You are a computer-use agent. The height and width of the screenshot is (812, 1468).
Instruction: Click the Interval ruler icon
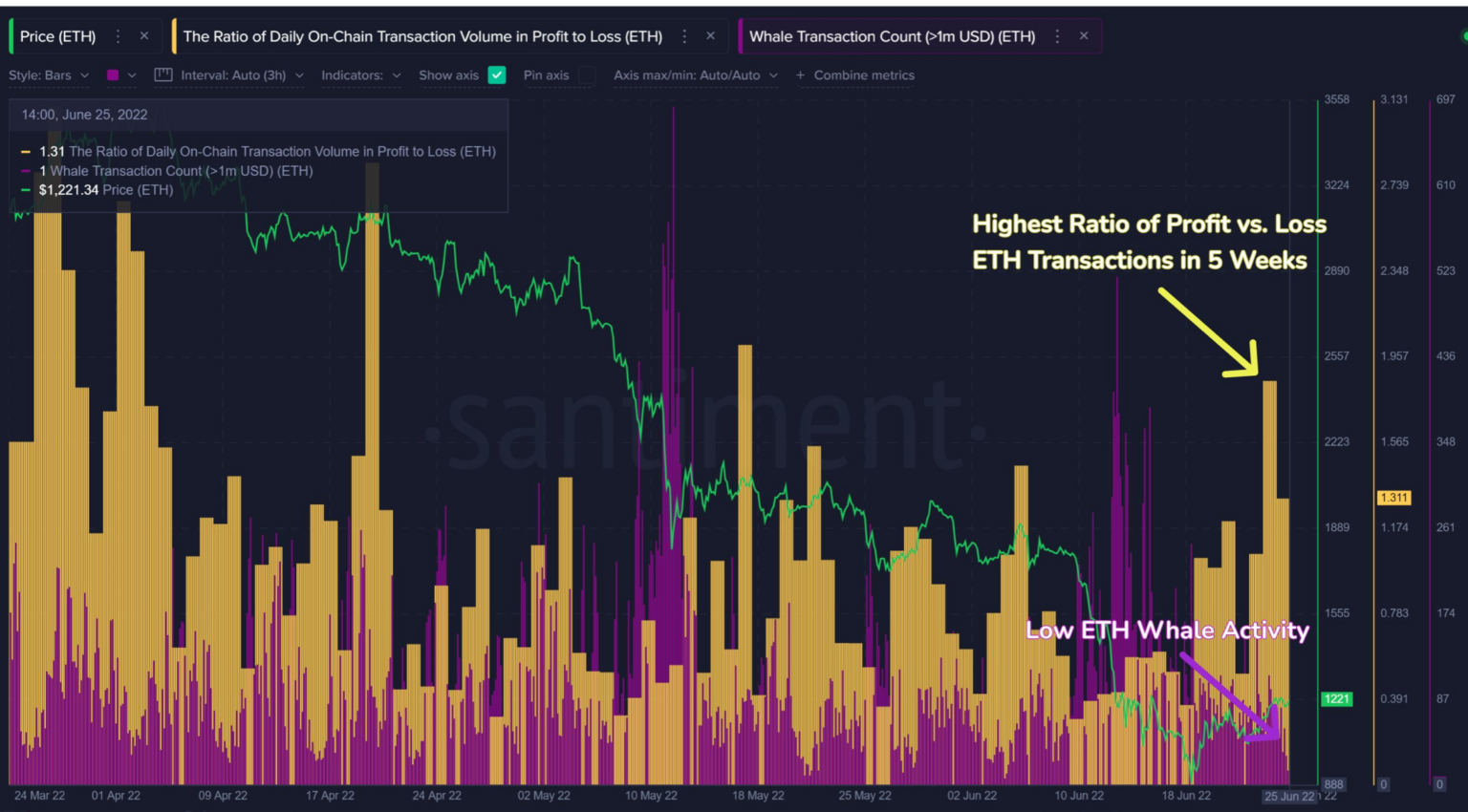tap(162, 74)
